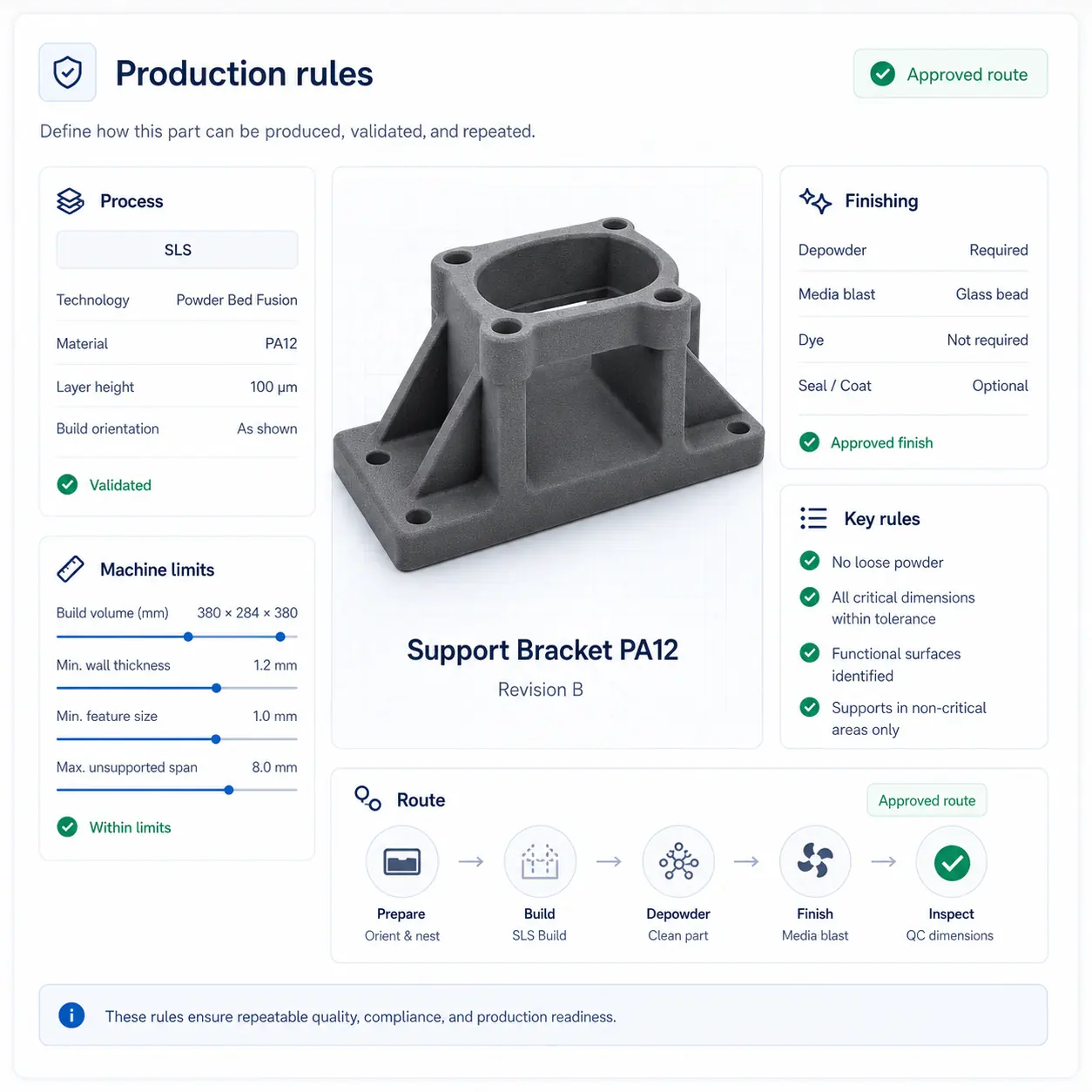The height and width of the screenshot is (1092, 1092).
Task: Click the Seal / Coat Optional value
Action: click(1000, 386)
